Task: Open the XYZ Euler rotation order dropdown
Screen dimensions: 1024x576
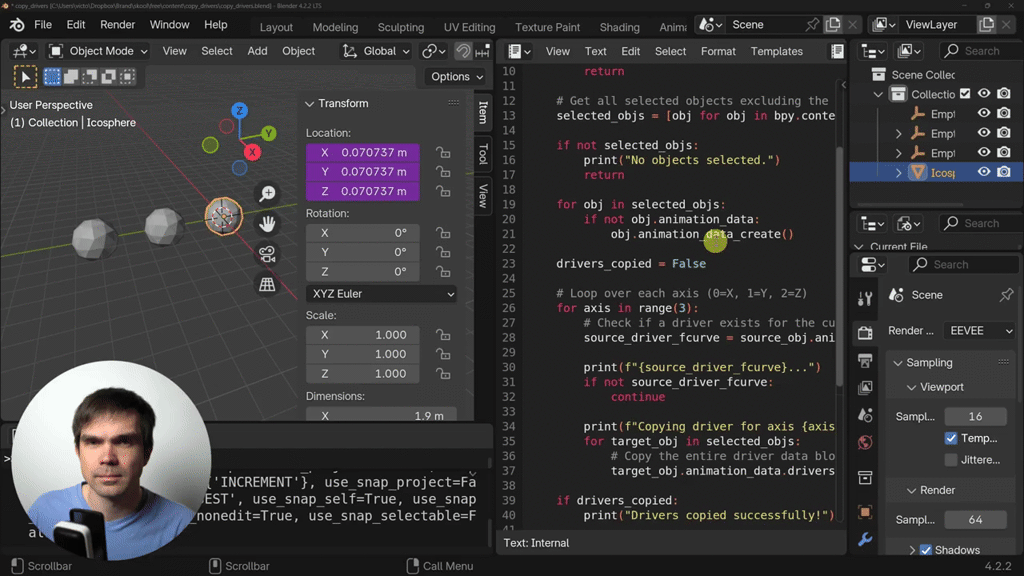Action: (381, 293)
